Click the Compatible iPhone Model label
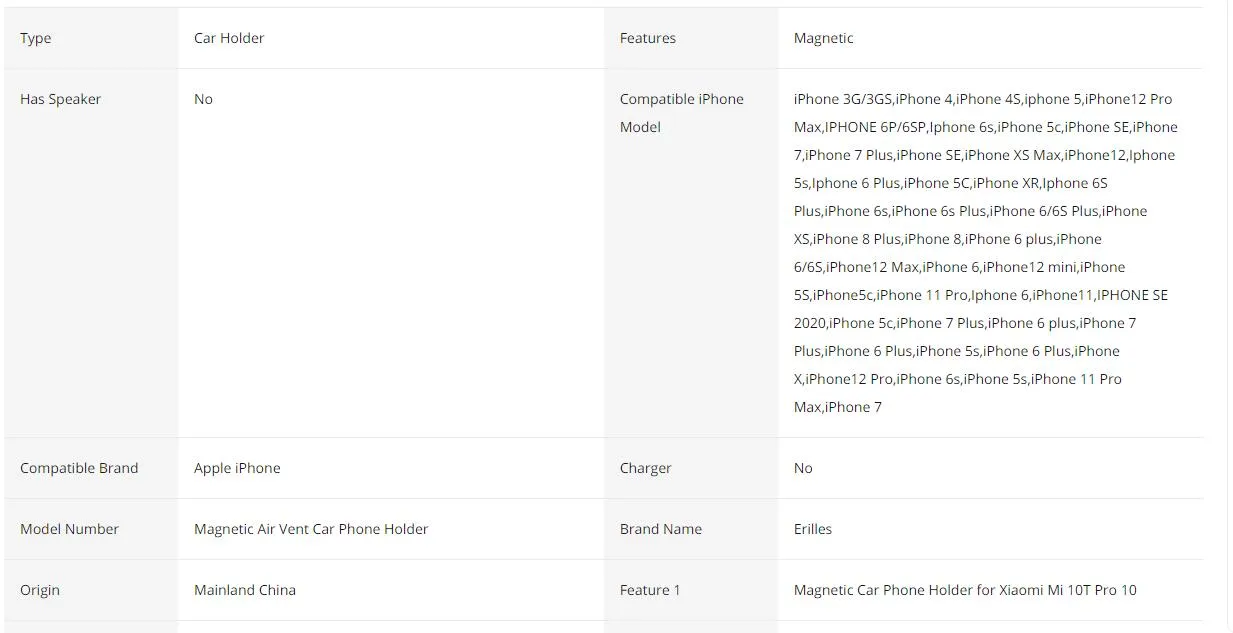This screenshot has height=633, width=1233. click(682, 113)
